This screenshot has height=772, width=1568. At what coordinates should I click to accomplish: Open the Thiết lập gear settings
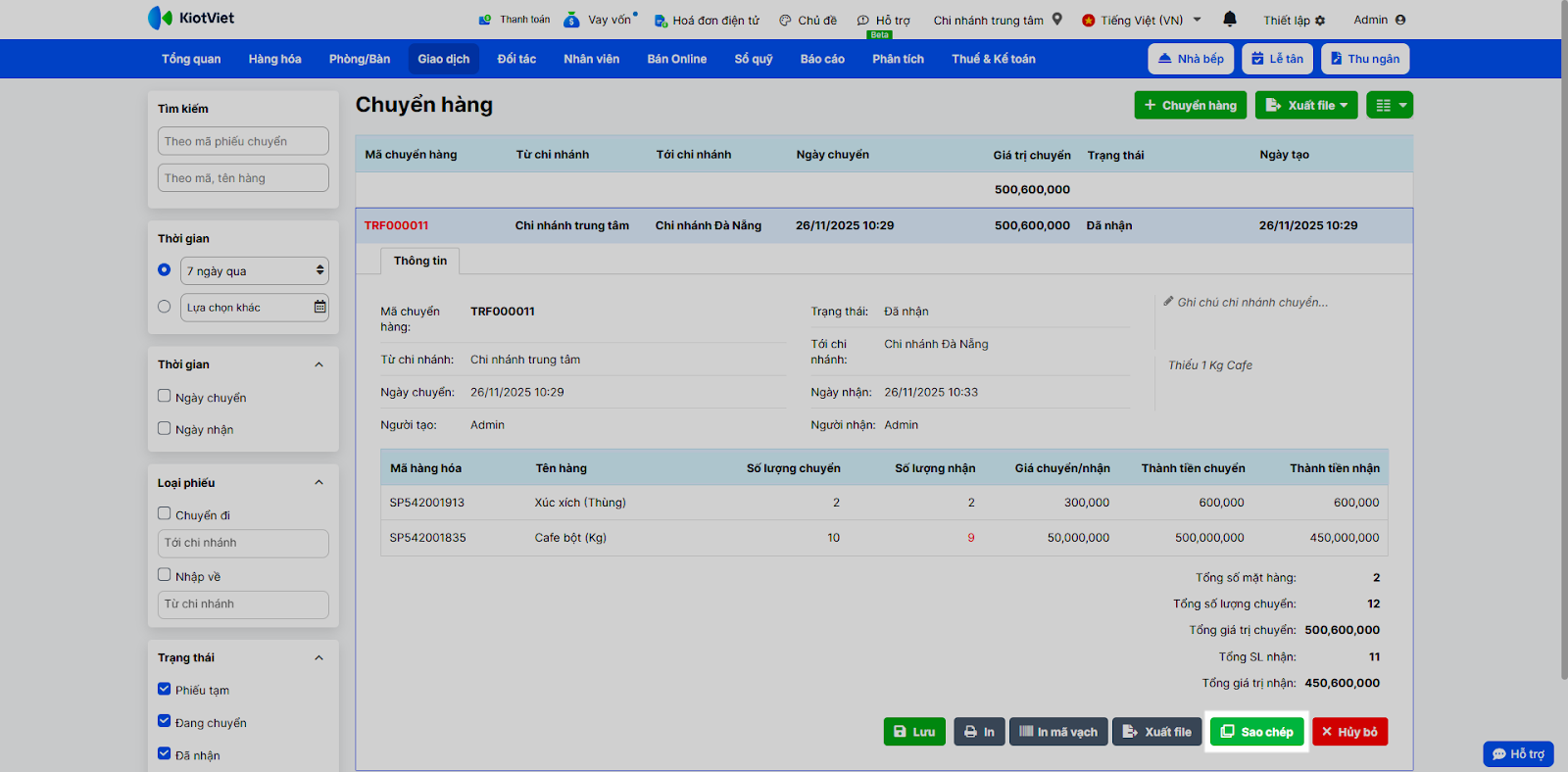click(x=1320, y=21)
